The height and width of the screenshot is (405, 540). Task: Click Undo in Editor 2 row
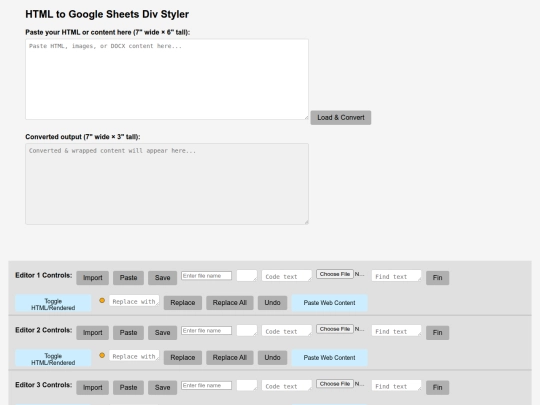pos(272,357)
